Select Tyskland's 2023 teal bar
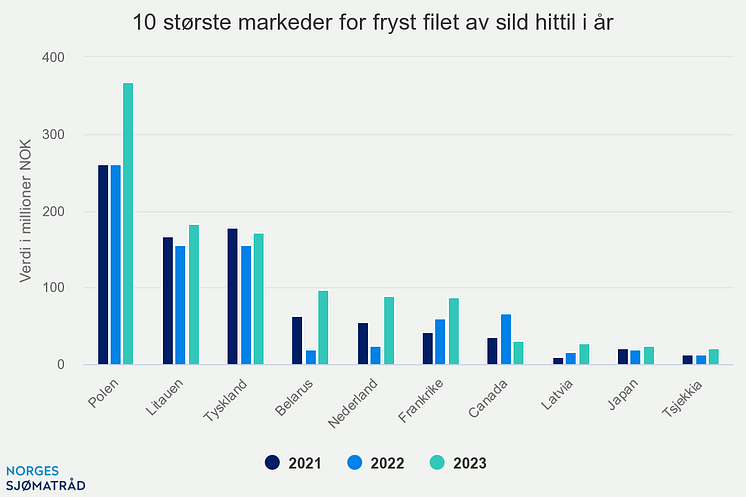Viewport: 746px width, 497px height. click(258, 299)
